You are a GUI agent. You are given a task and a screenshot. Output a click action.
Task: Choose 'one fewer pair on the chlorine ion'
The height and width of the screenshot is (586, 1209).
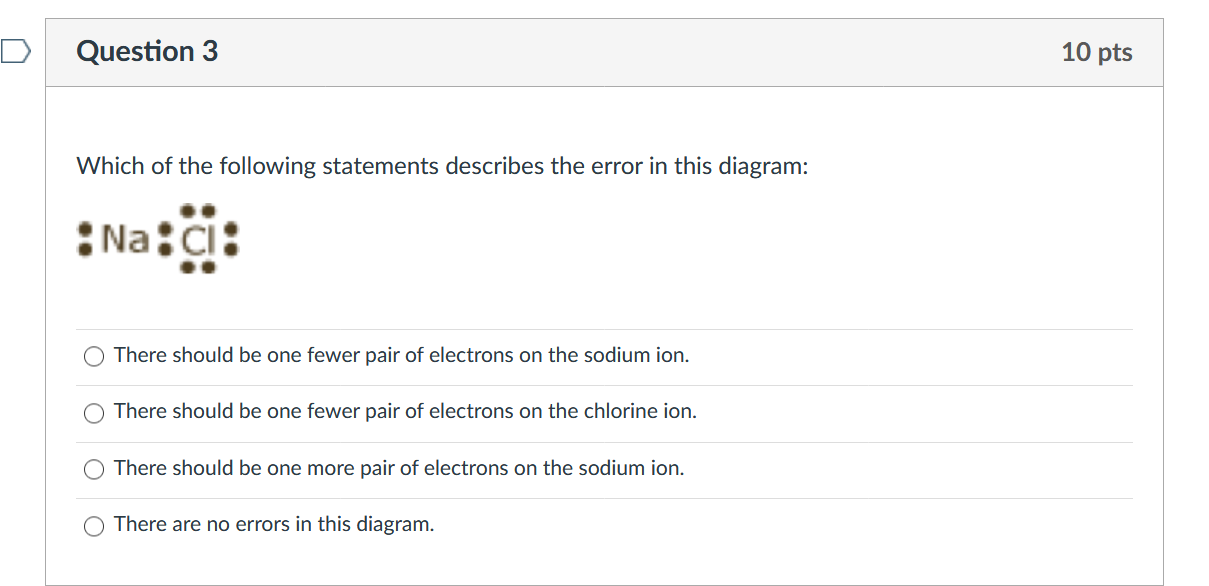click(x=94, y=412)
